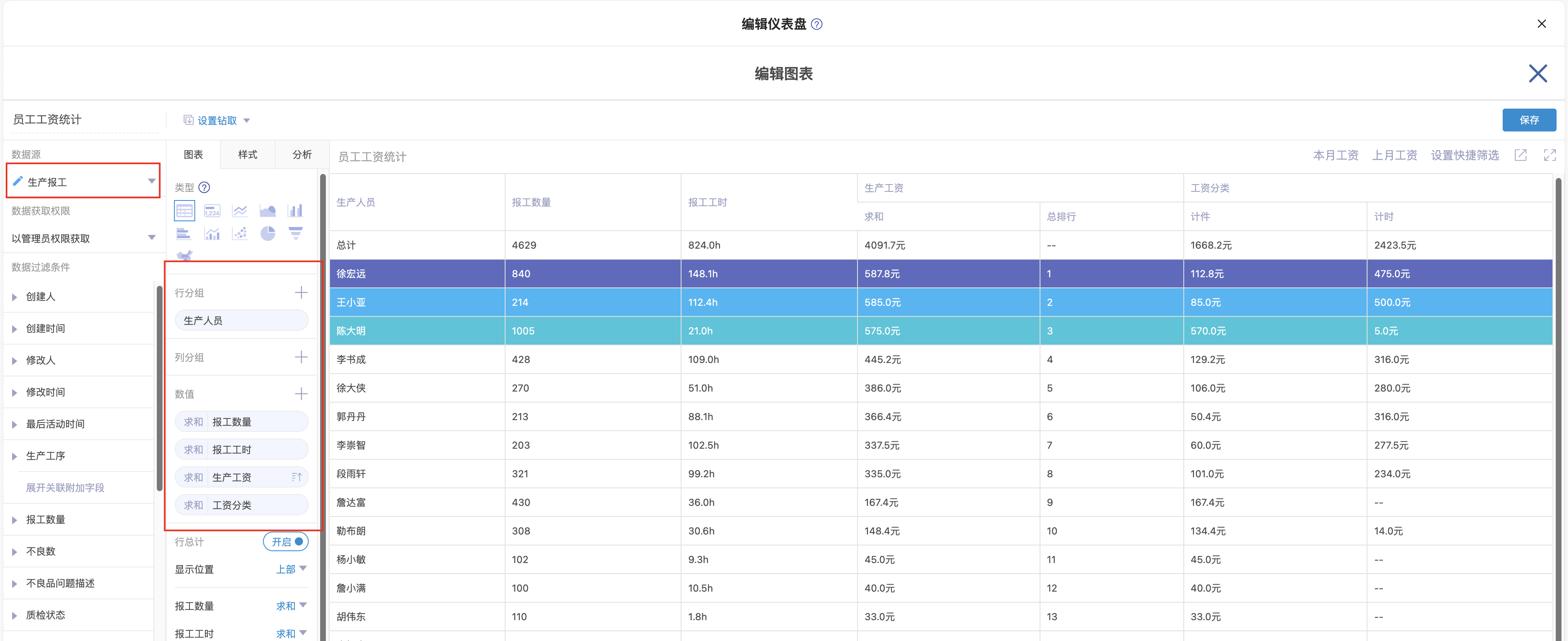Click the blue 保存 button

(x=1529, y=120)
